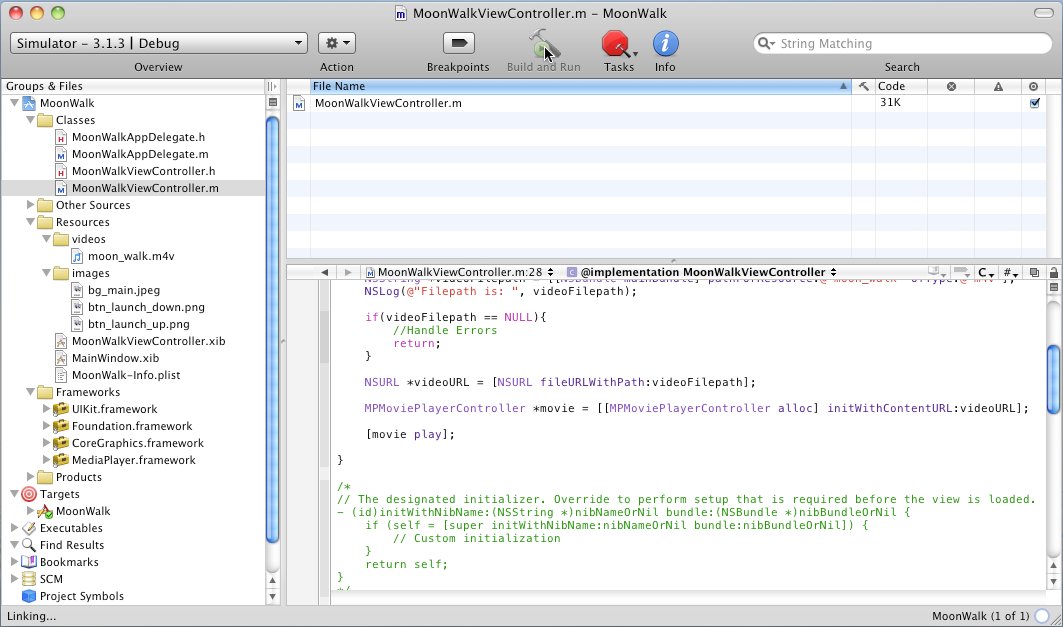Open the search options magnifier menu

point(766,43)
